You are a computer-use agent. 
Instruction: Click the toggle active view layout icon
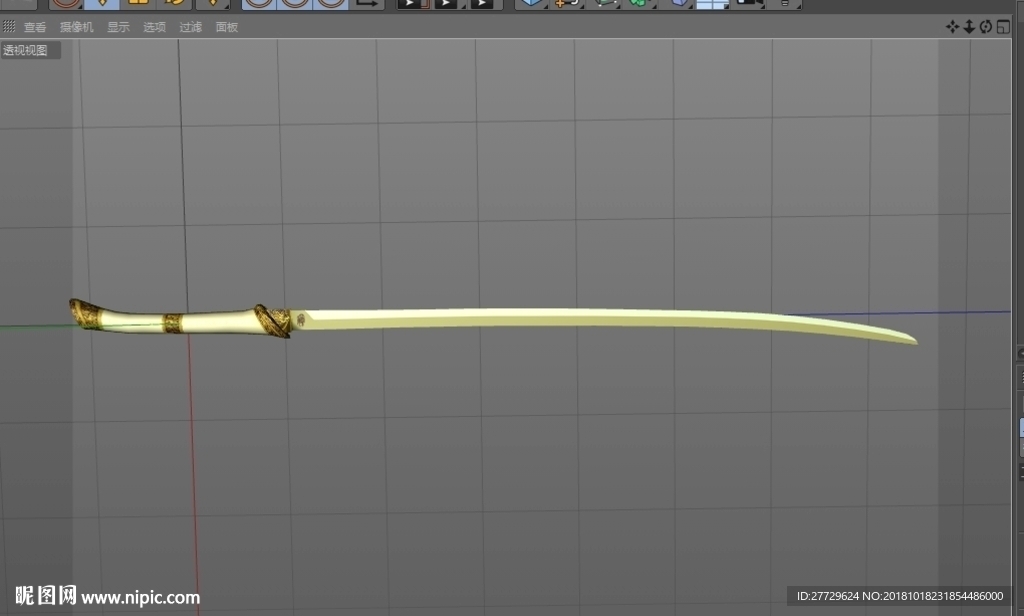click(x=1002, y=27)
